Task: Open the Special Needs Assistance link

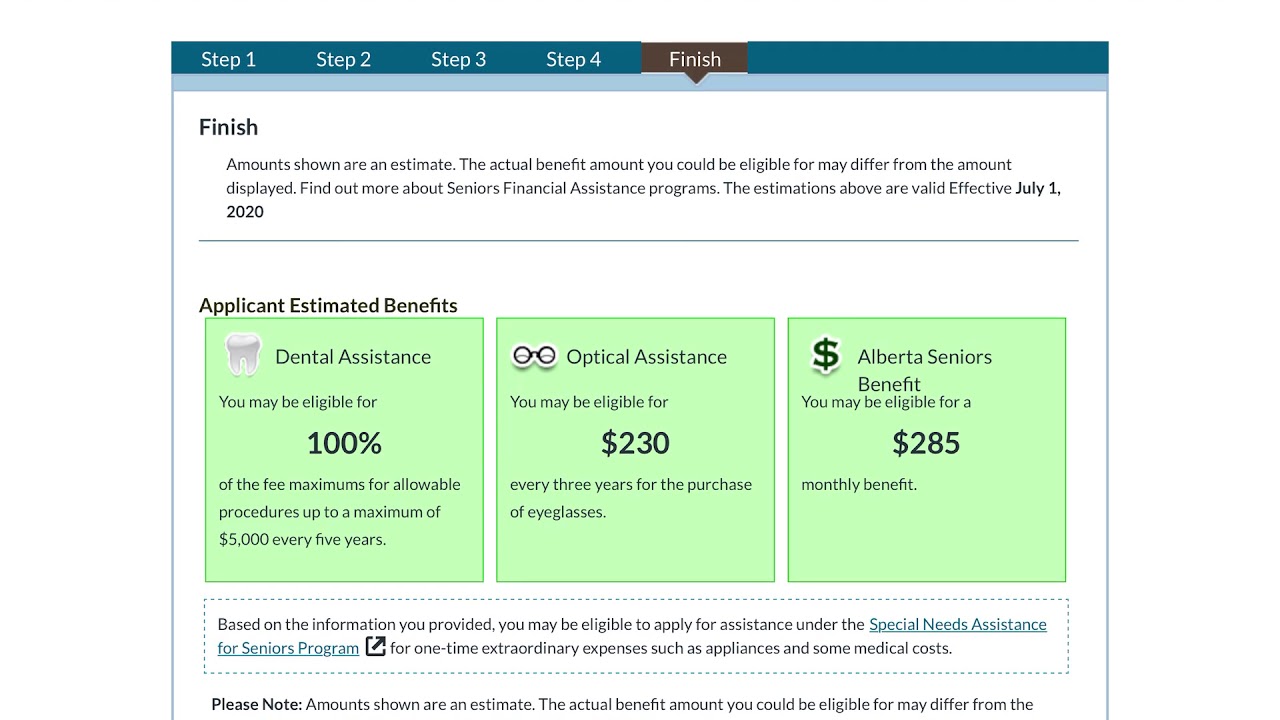Action: tap(957, 624)
